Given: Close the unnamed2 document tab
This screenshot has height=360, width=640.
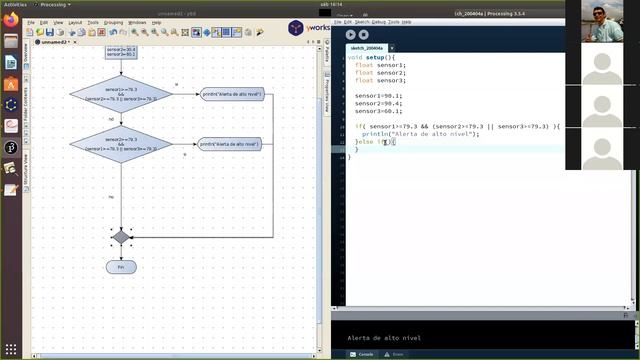Looking at the screenshot, I should coord(75,42).
